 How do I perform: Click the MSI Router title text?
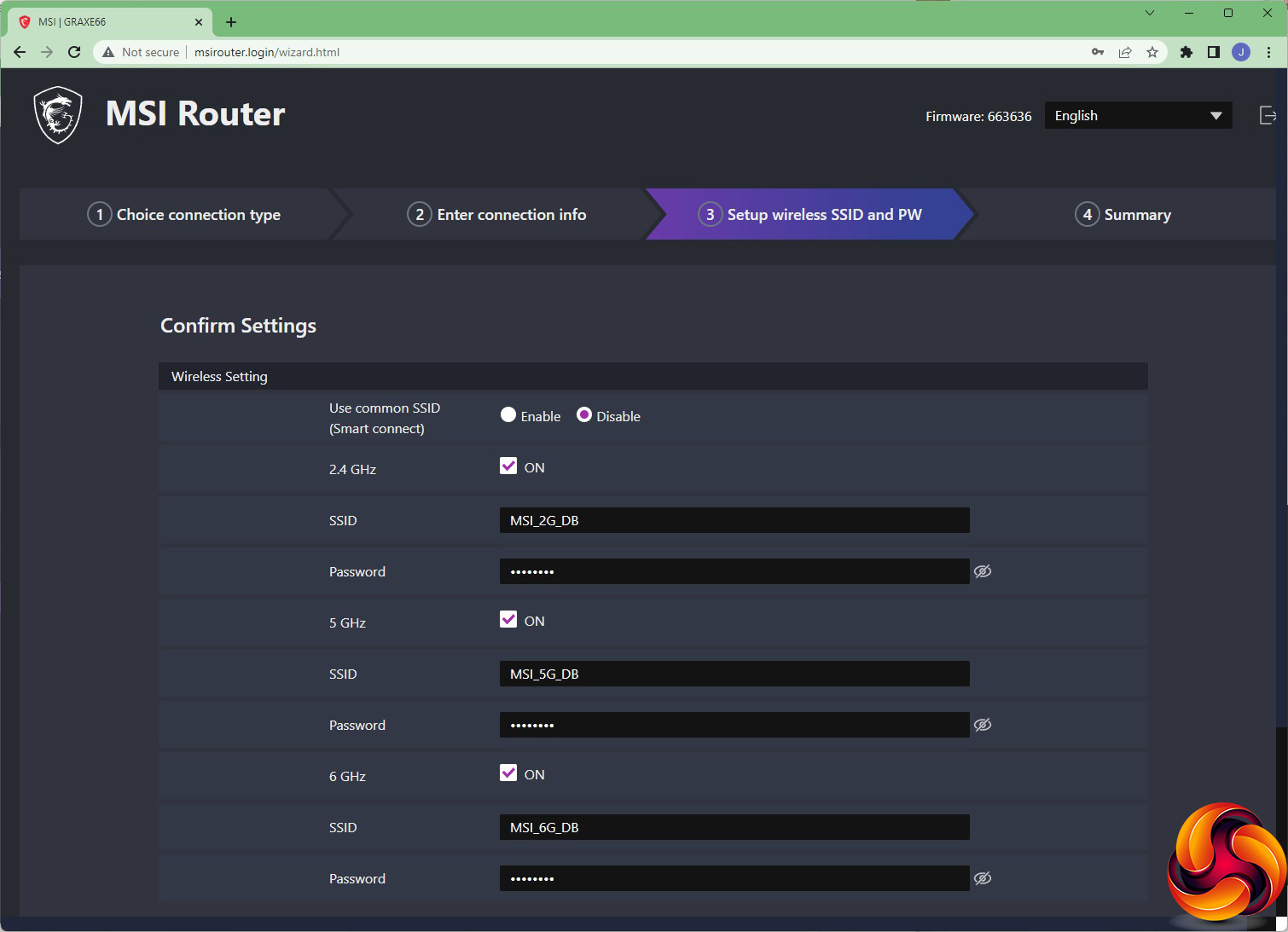pyautogui.click(x=195, y=114)
